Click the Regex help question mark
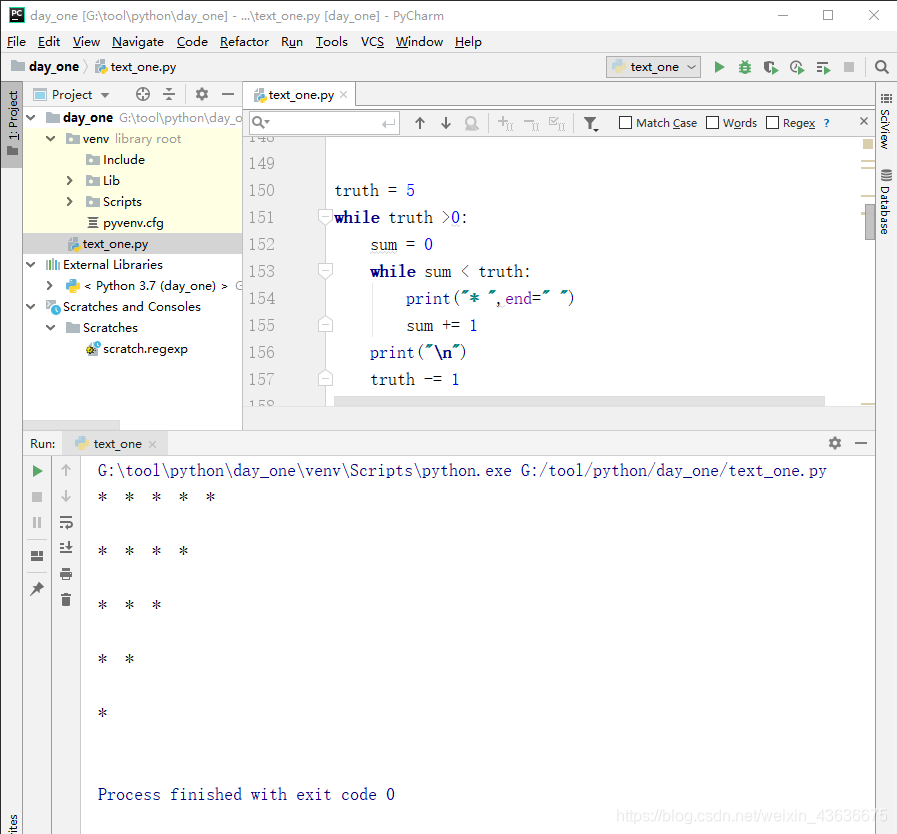 tap(826, 123)
